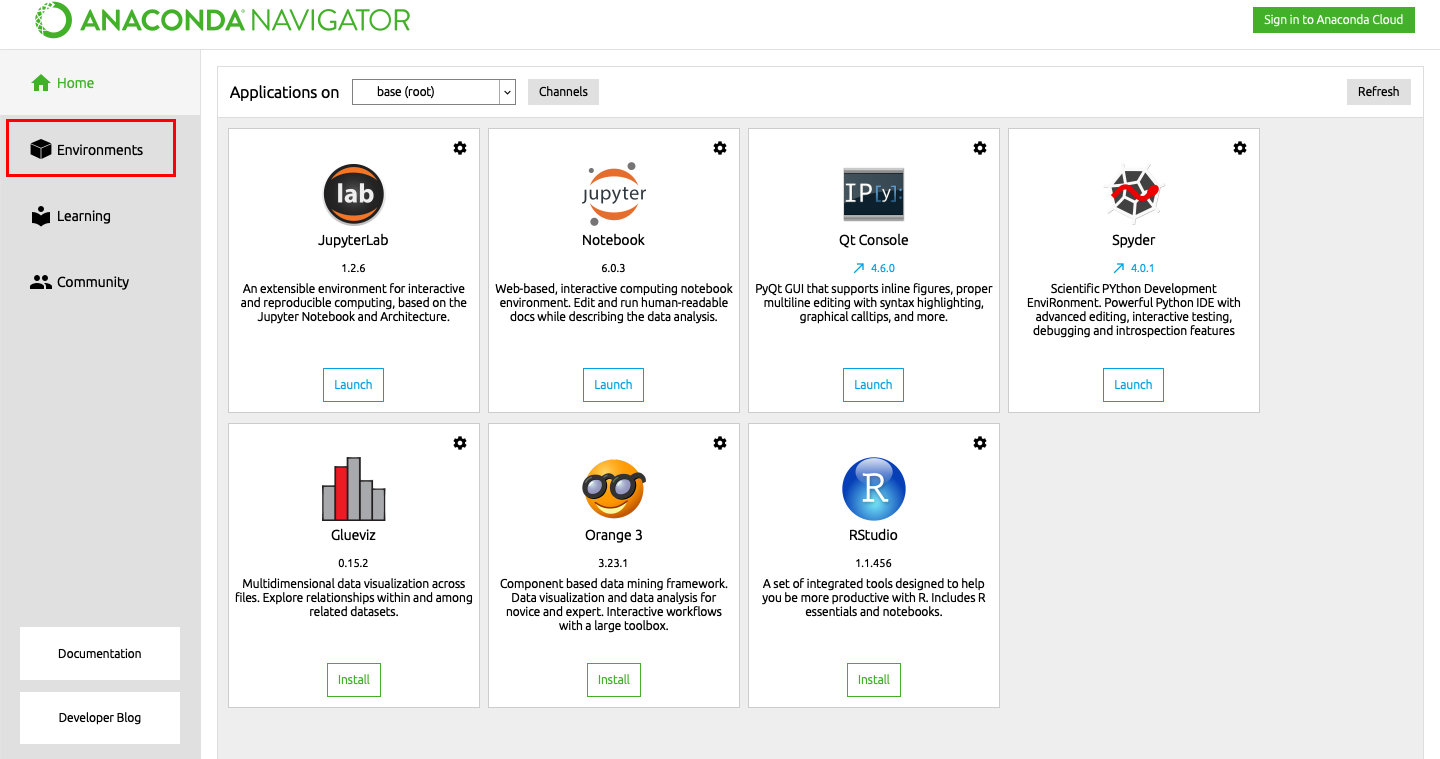Screen dimensions: 1440x759
Task: Click the Qt Console IPython logo
Action: 874,194
